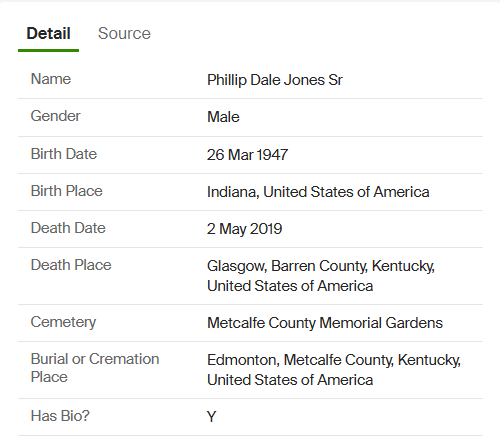Viewport: 500px width, 439px height.
Task: Click the Gender label
Action: pyautogui.click(x=55, y=116)
